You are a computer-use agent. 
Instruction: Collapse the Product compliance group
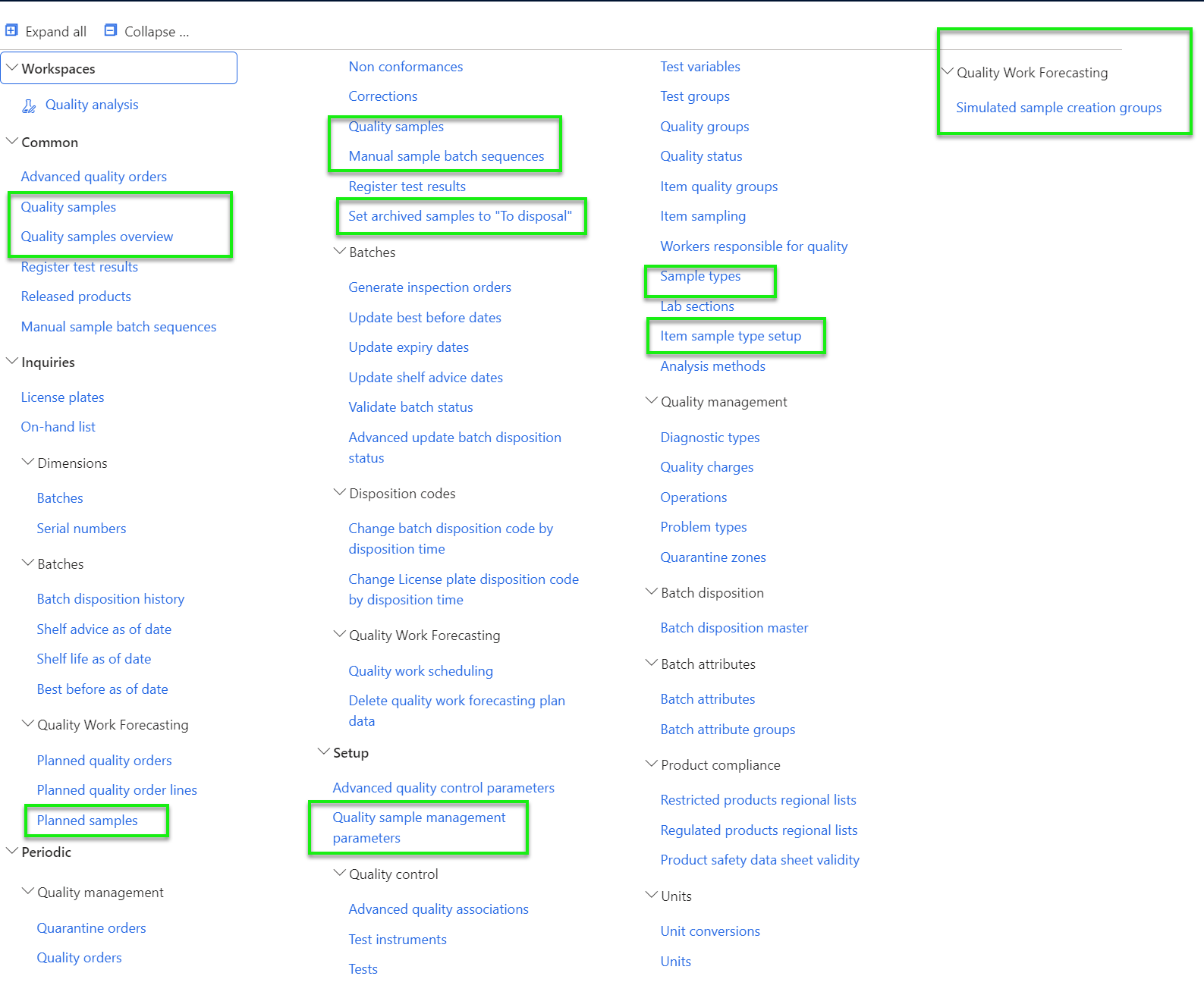(x=652, y=764)
